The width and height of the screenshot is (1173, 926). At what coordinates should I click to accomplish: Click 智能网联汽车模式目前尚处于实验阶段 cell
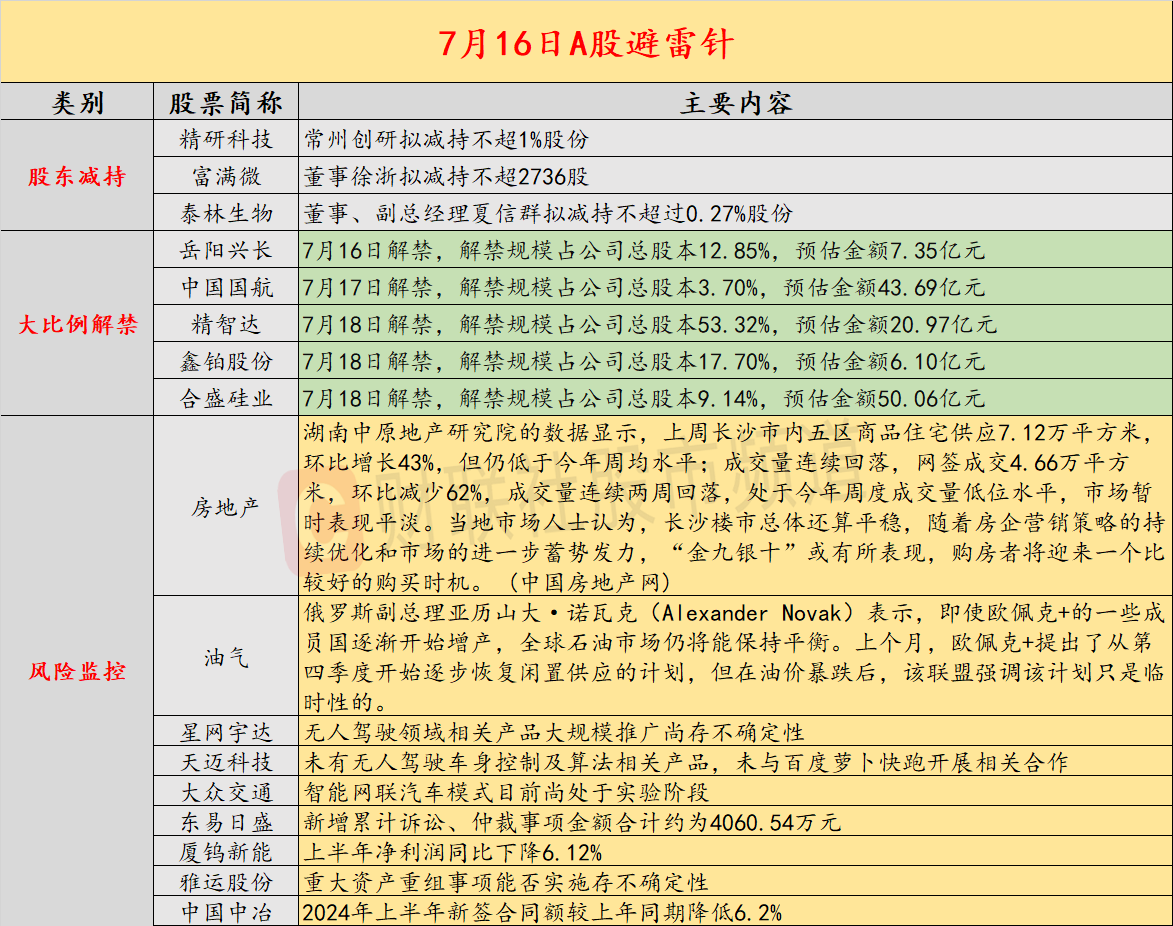pyautogui.click(x=735, y=791)
